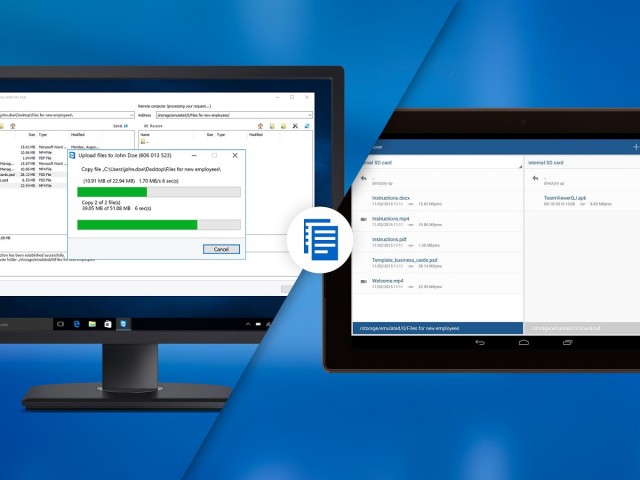Viewport: 640px width, 480px height.
Task: Select Instructions.pdf on the tablet
Action: point(437,242)
